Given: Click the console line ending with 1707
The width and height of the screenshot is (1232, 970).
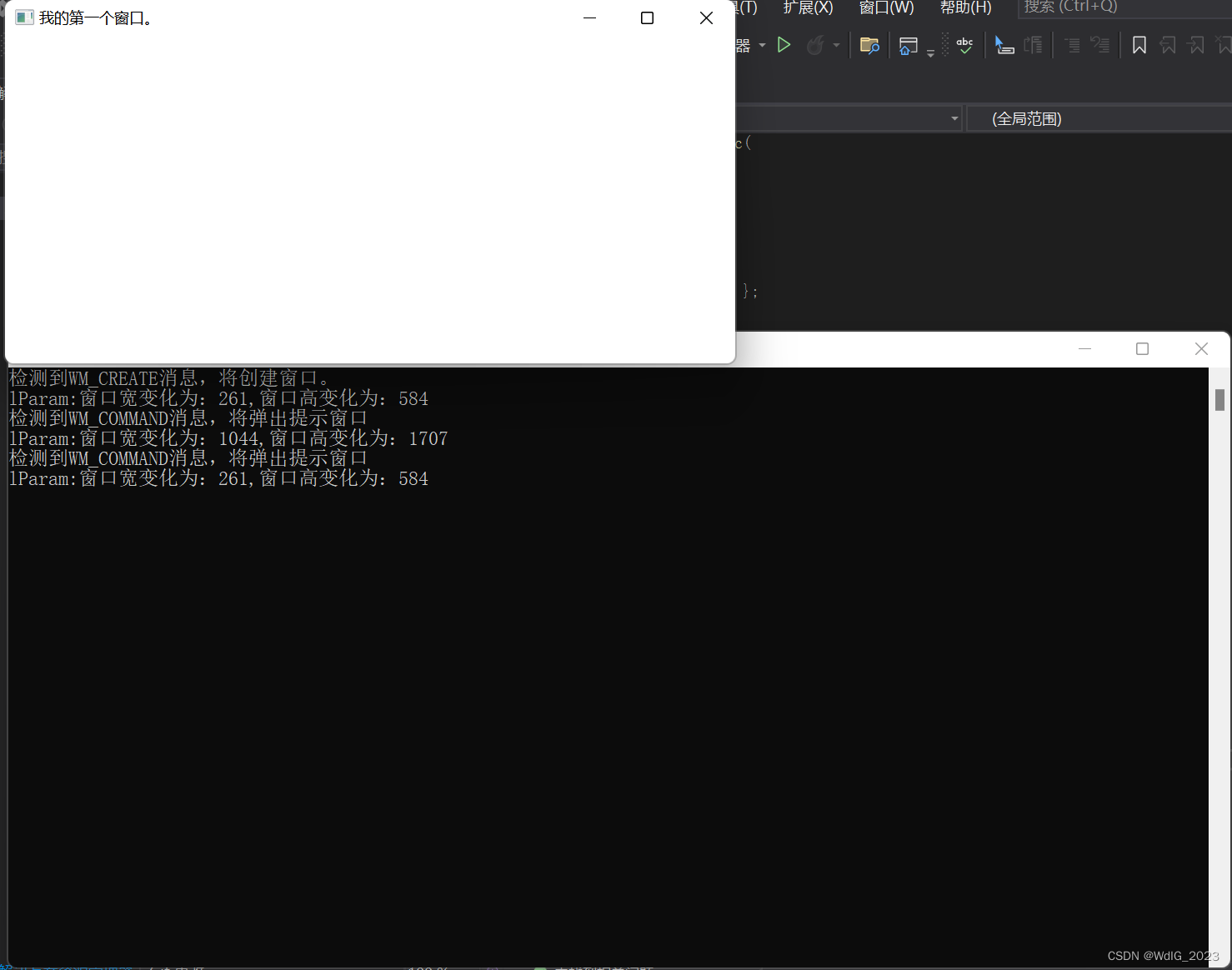Looking at the screenshot, I should point(228,438).
